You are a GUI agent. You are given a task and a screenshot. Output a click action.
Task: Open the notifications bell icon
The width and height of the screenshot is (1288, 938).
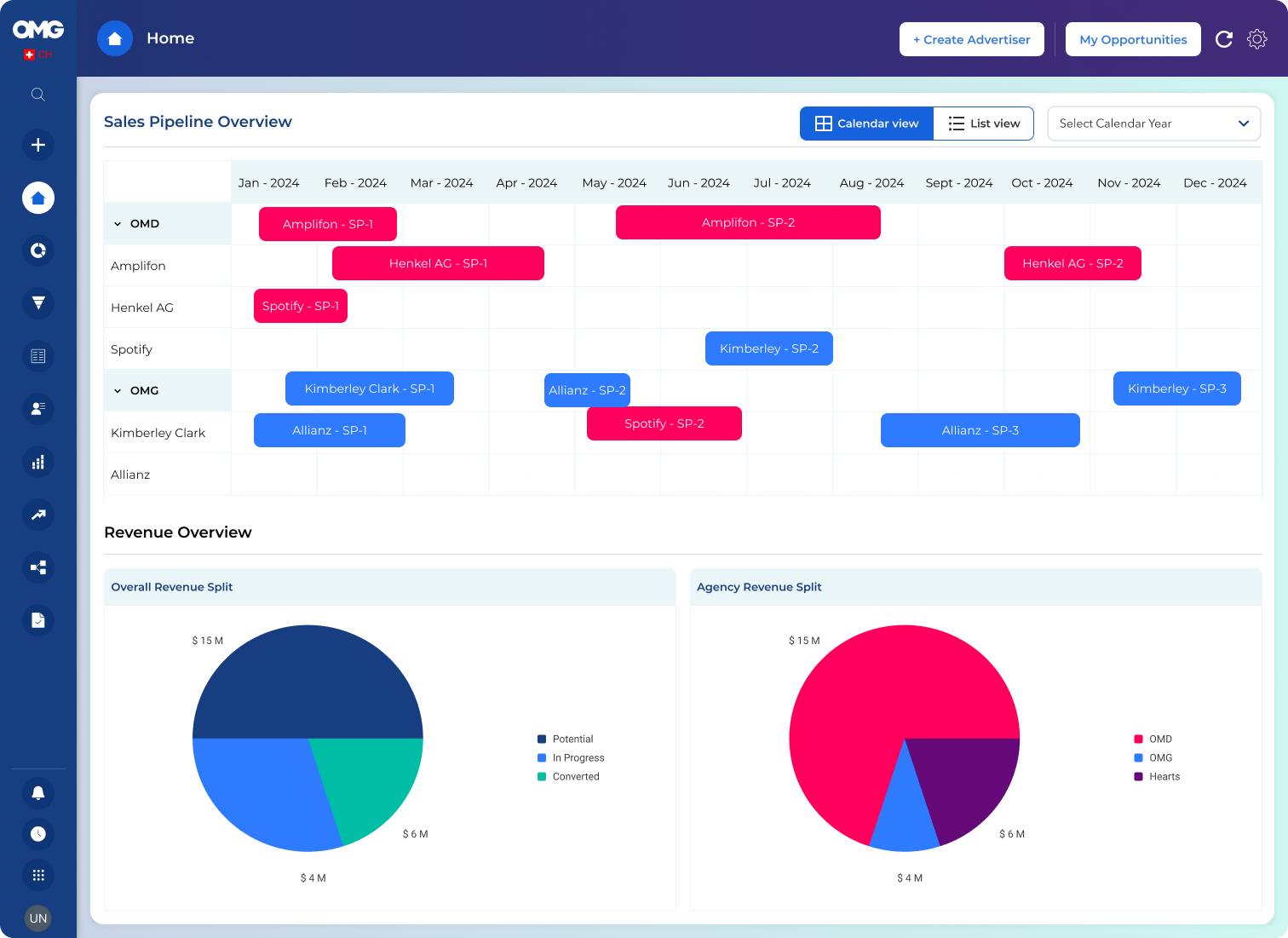(x=38, y=793)
